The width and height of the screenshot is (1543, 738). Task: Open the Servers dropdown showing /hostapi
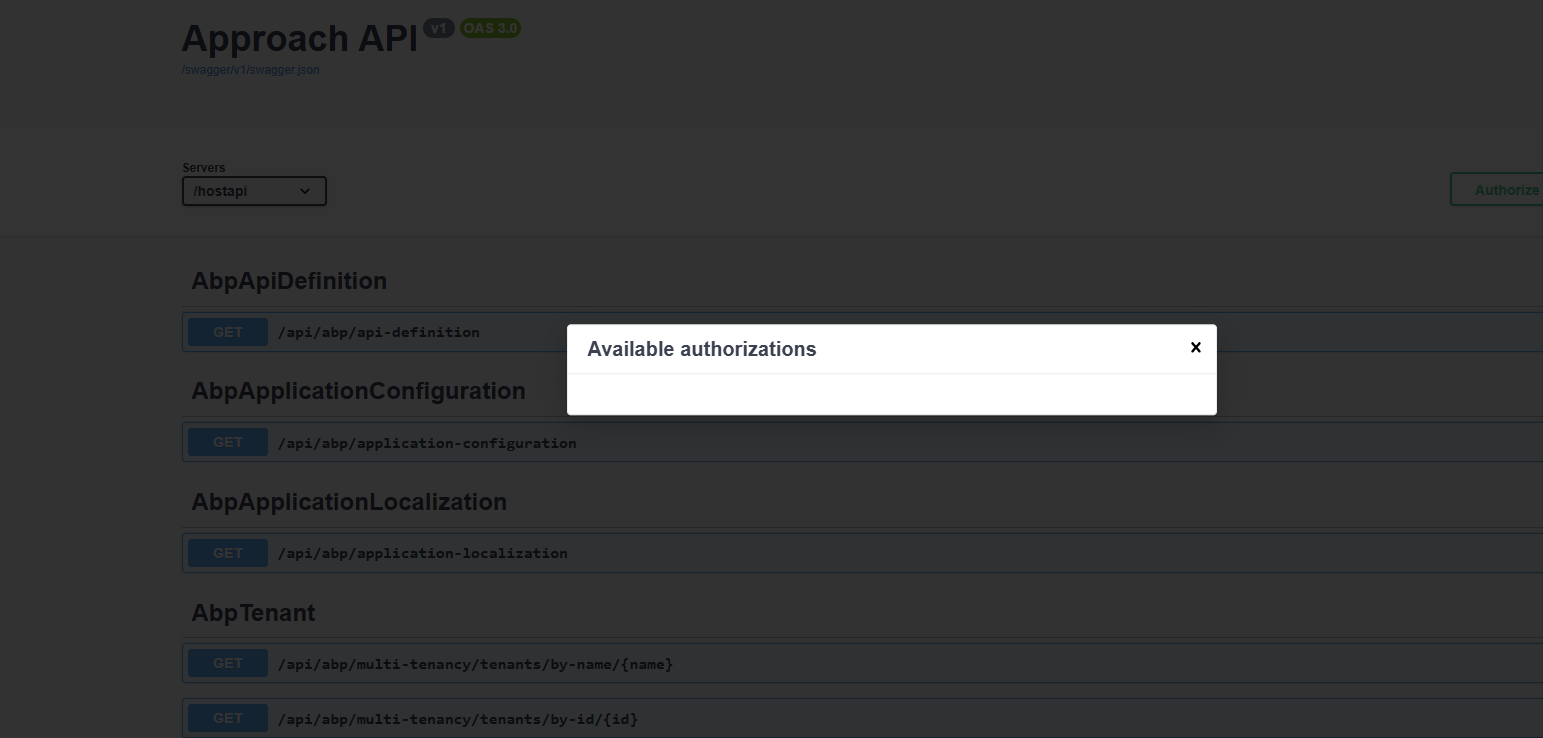pos(254,191)
